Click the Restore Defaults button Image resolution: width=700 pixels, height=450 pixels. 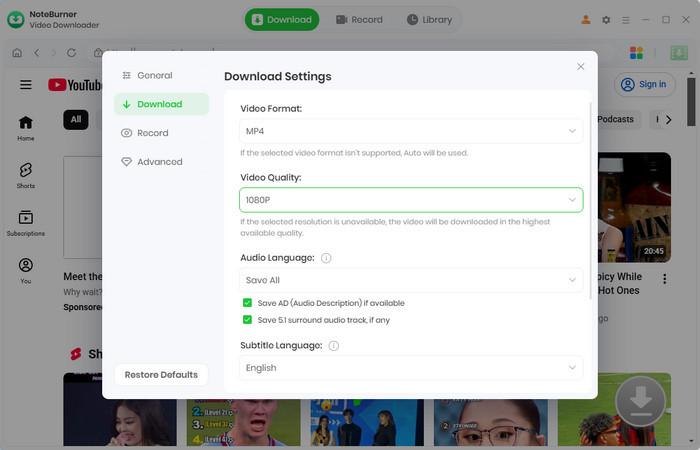(x=161, y=375)
